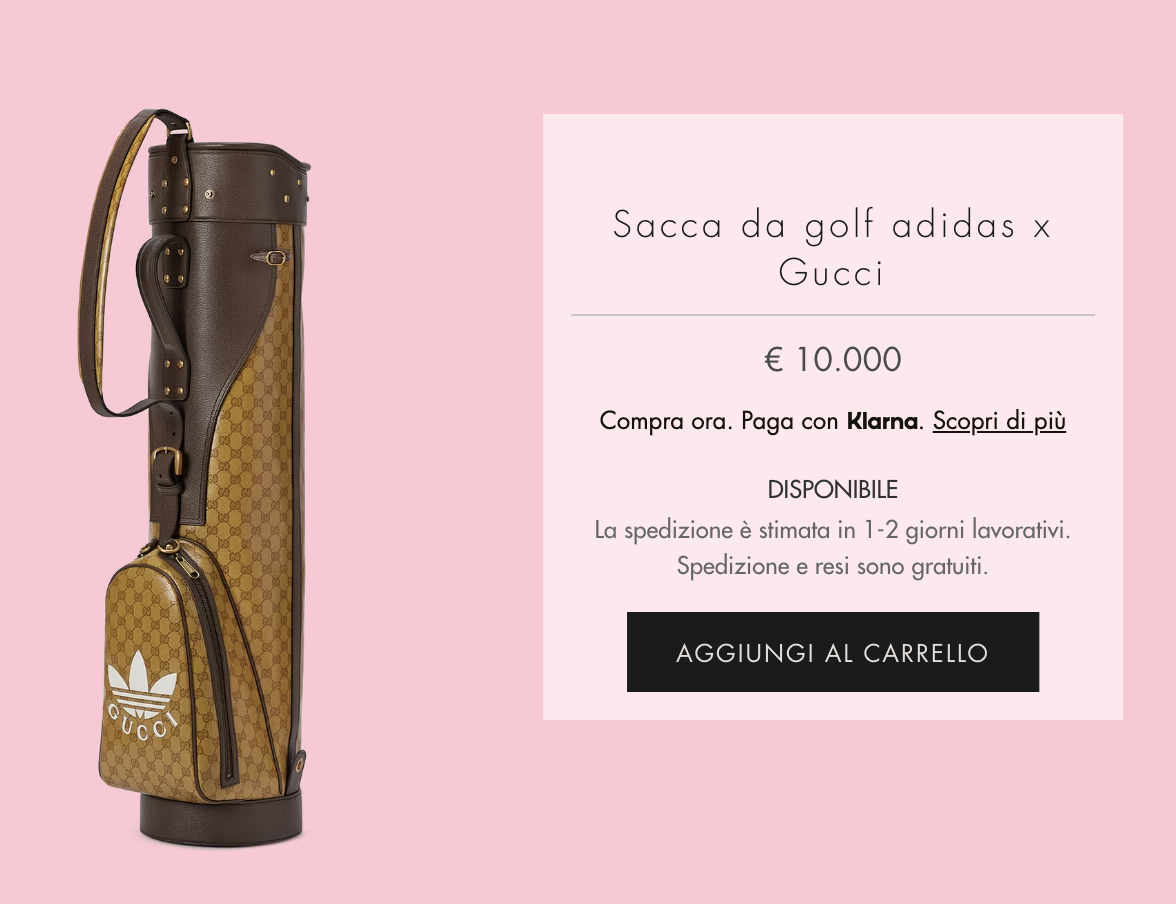Open the Scopri di più link
This screenshot has height=904, width=1176.
click(999, 421)
